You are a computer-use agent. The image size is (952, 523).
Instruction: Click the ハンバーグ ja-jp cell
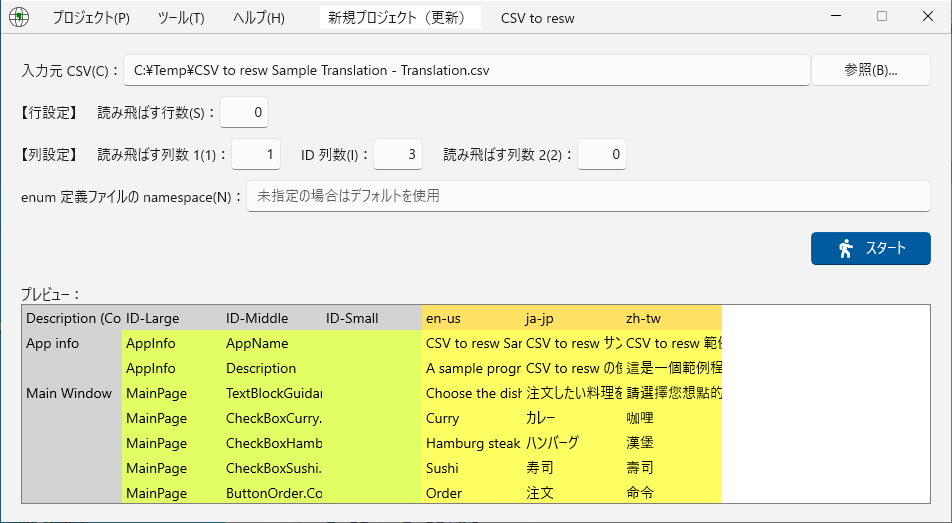click(x=572, y=443)
